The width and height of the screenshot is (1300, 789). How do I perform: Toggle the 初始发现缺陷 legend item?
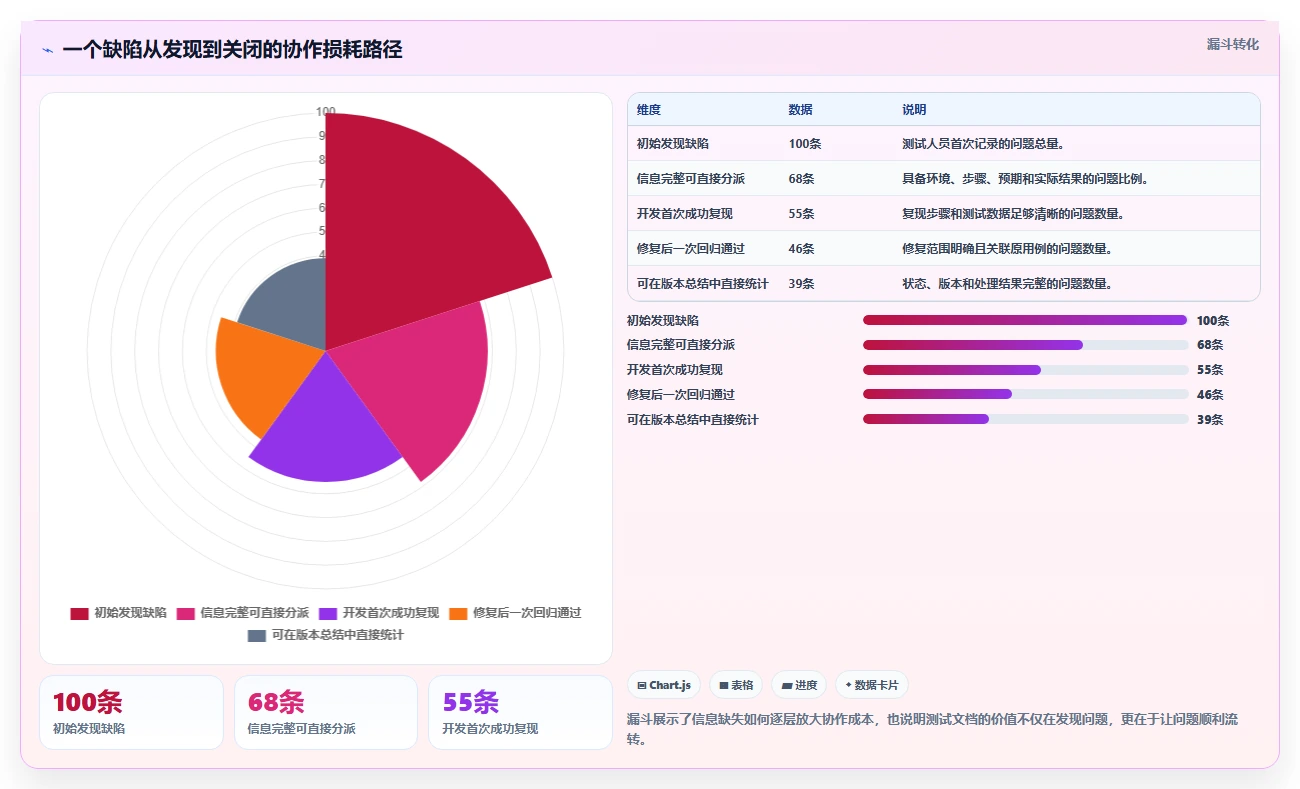coord(118,613)
